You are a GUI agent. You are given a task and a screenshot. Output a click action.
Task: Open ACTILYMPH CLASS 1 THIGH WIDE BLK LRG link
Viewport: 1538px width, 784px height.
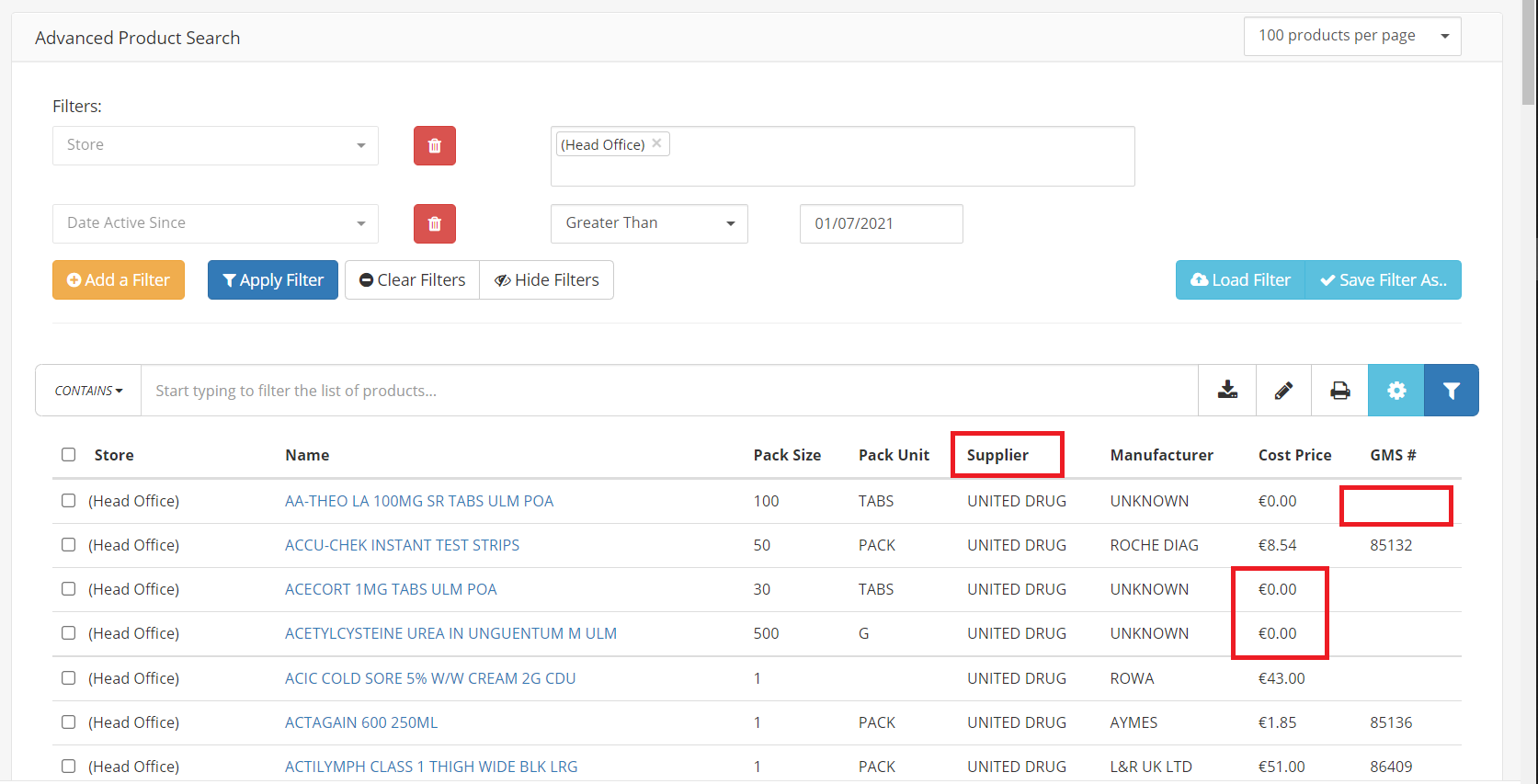coord(431,767)
